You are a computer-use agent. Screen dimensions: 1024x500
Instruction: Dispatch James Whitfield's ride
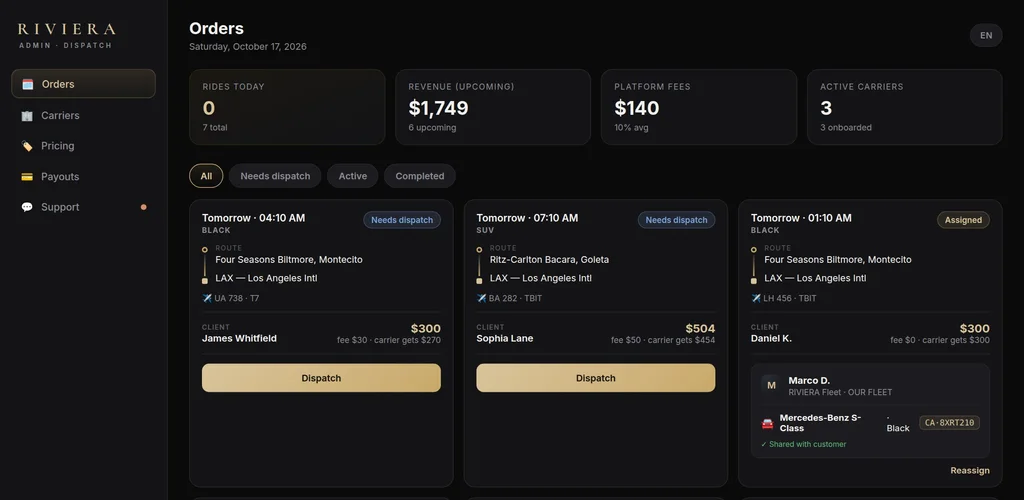point(321,378)
